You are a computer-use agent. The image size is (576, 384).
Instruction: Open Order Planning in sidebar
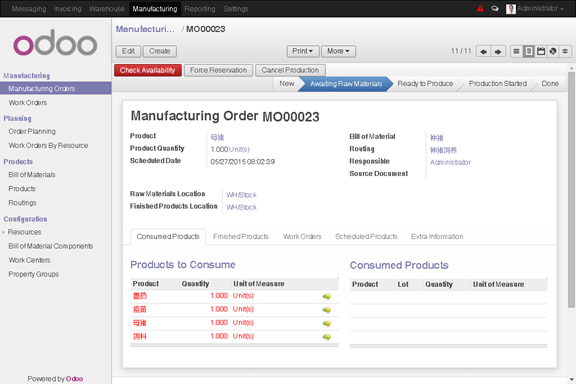point(32,132)
